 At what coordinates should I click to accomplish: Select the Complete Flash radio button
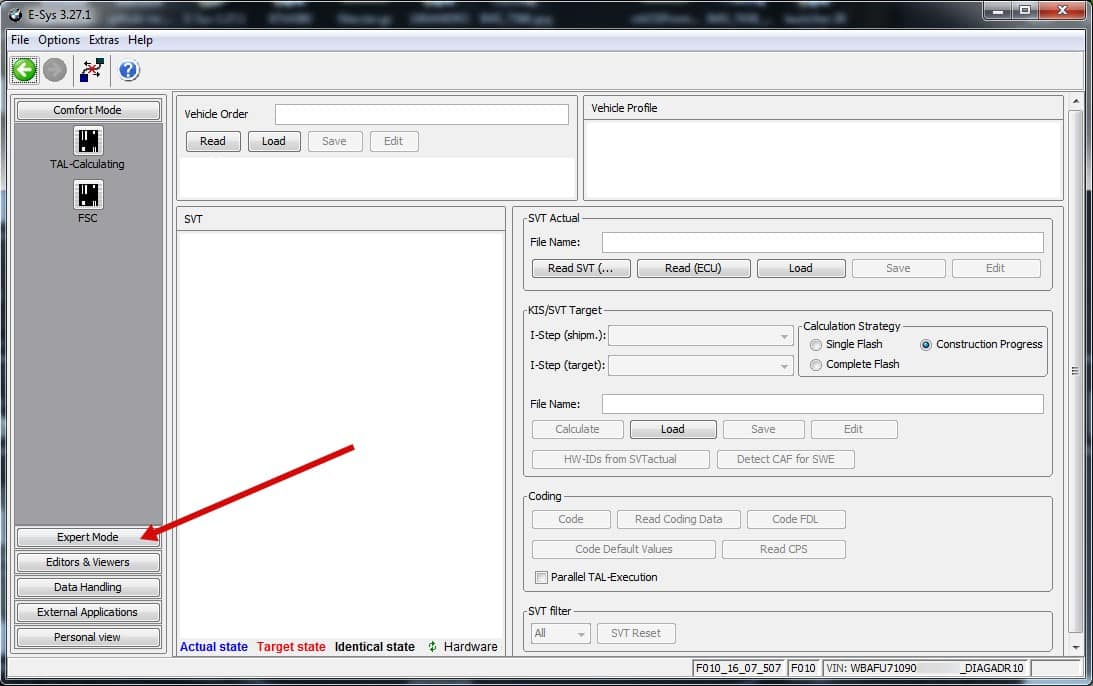point(816,365)
